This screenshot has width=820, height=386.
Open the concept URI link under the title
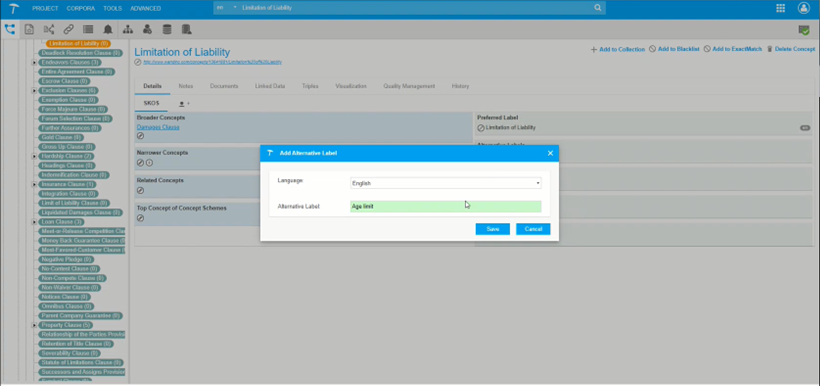[x=212, y=62]
